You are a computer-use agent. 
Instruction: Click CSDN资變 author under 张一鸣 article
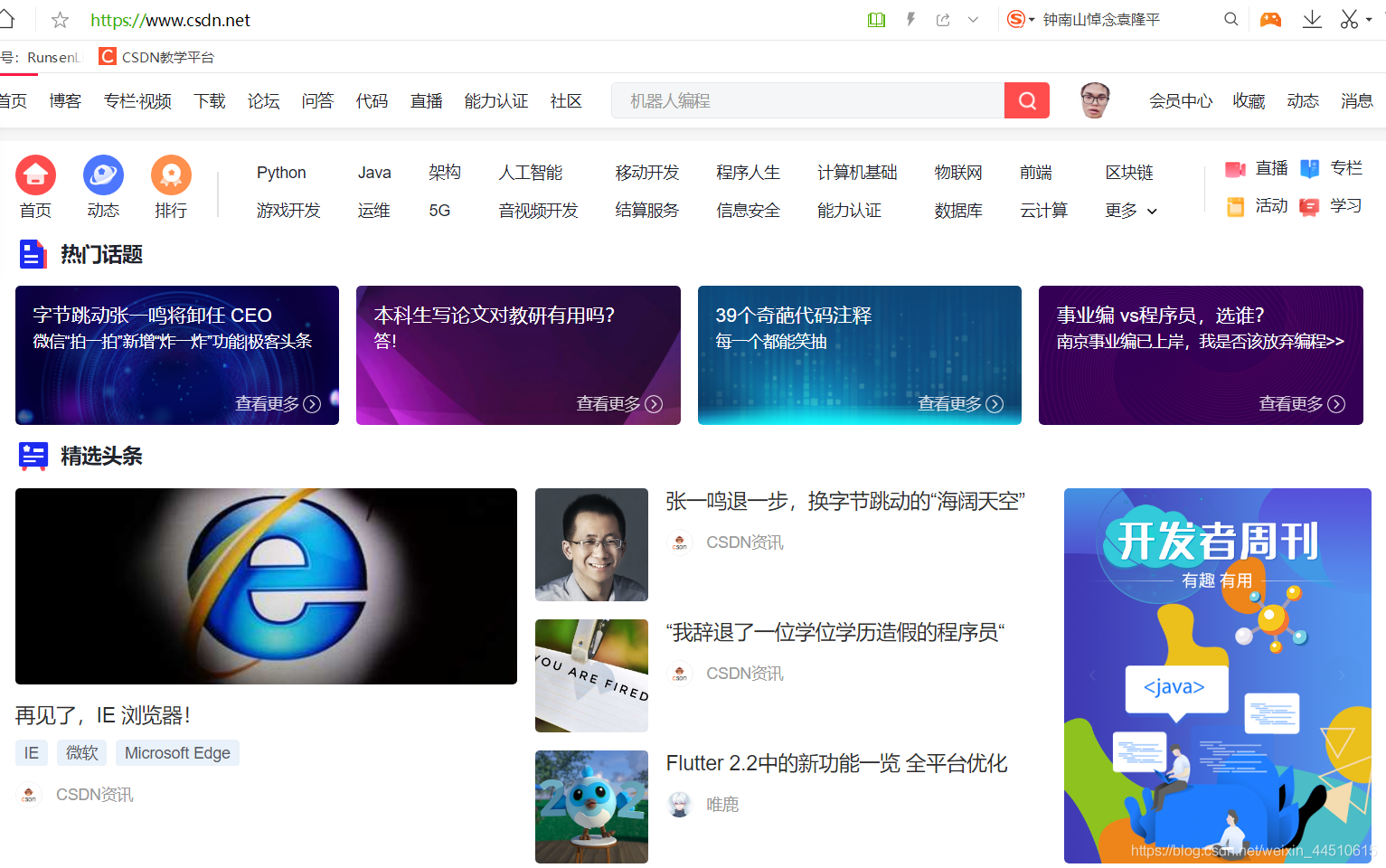tap(744, 542)
